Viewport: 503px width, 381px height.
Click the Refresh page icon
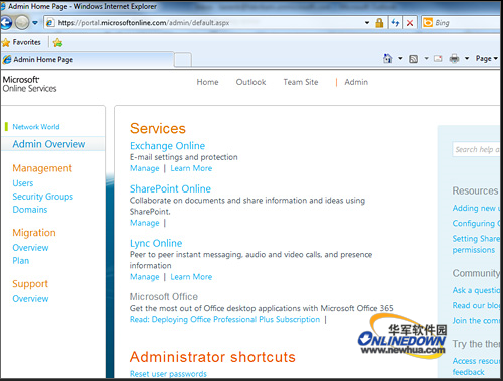point(395,23)
